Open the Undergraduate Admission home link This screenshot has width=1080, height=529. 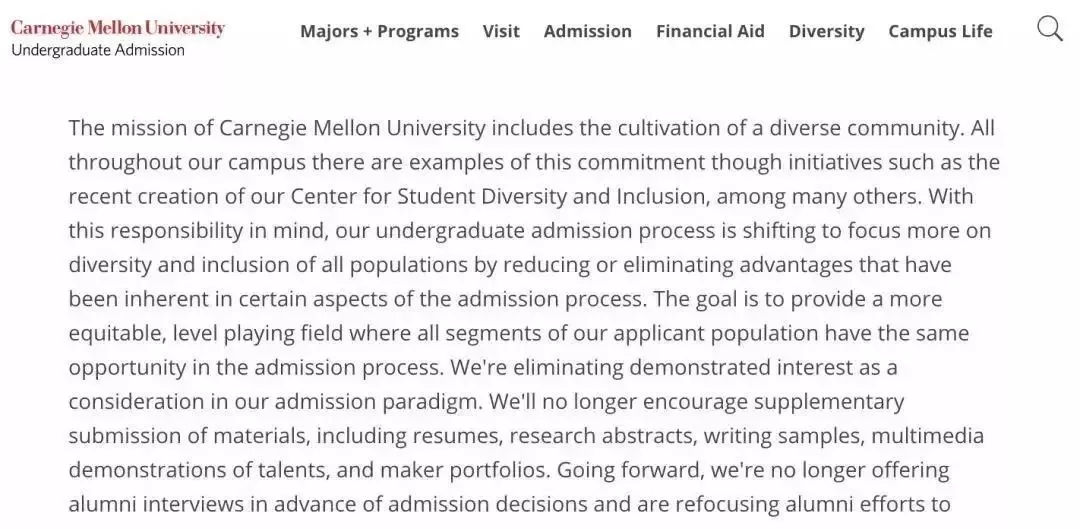click(x=98, y=50)
